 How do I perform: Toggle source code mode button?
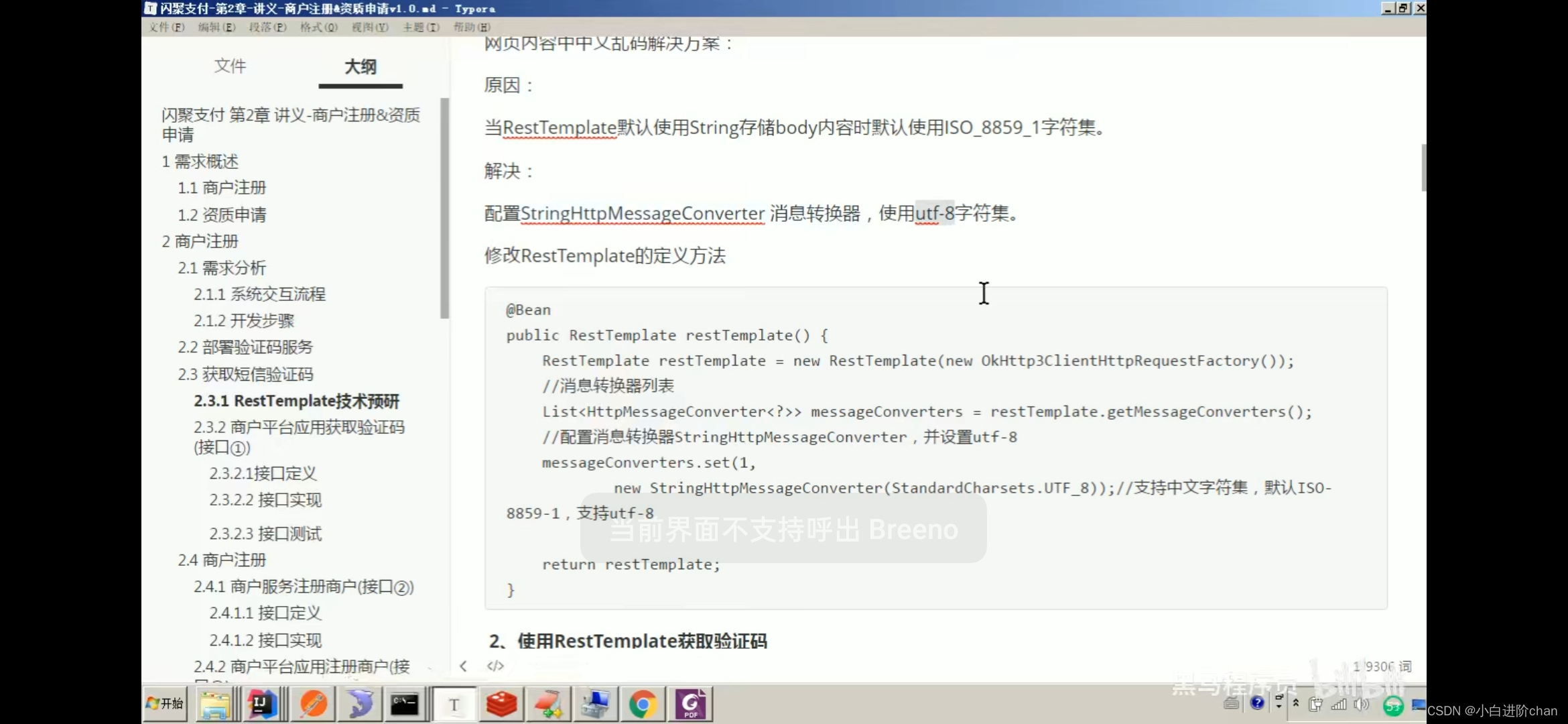[495, 666]
